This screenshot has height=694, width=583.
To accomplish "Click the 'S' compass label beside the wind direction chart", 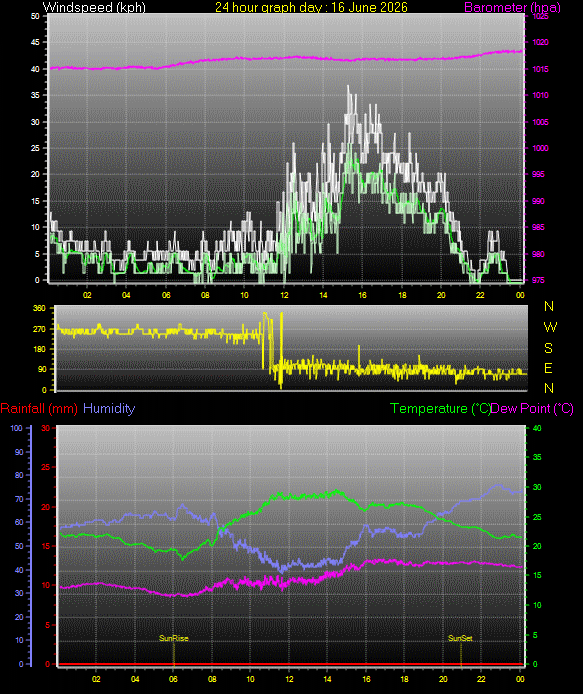I will click(x=548, y=348).
